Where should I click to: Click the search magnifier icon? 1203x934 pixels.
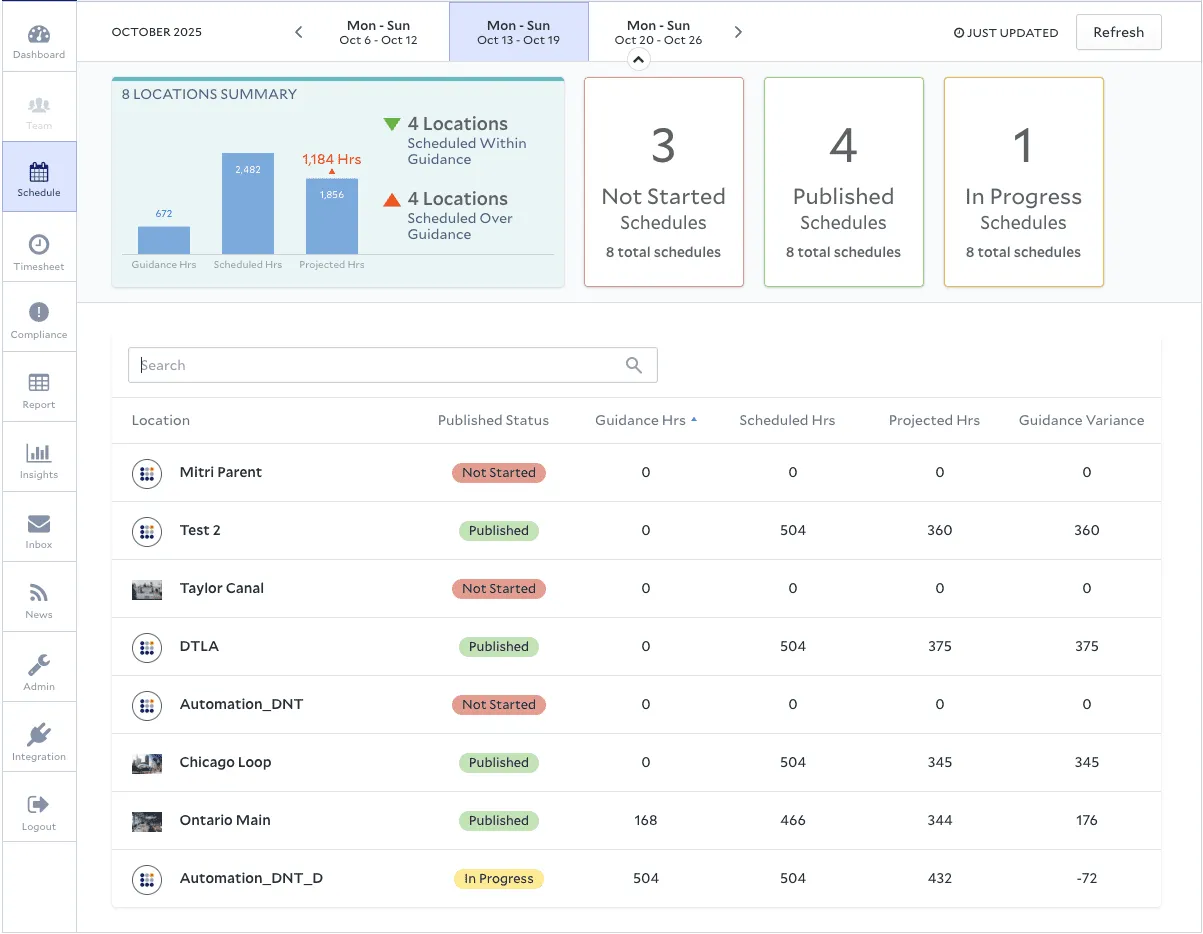tap(634, 365)
